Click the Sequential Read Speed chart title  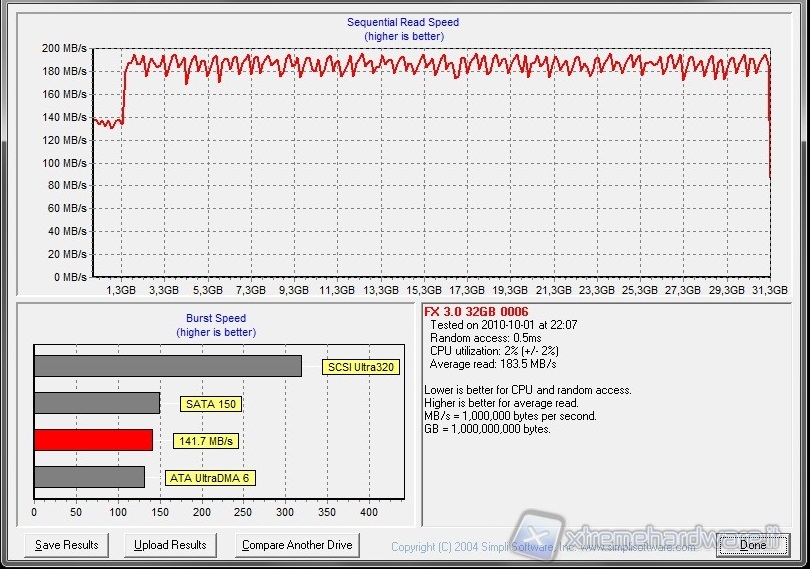[x=403, y=22]
